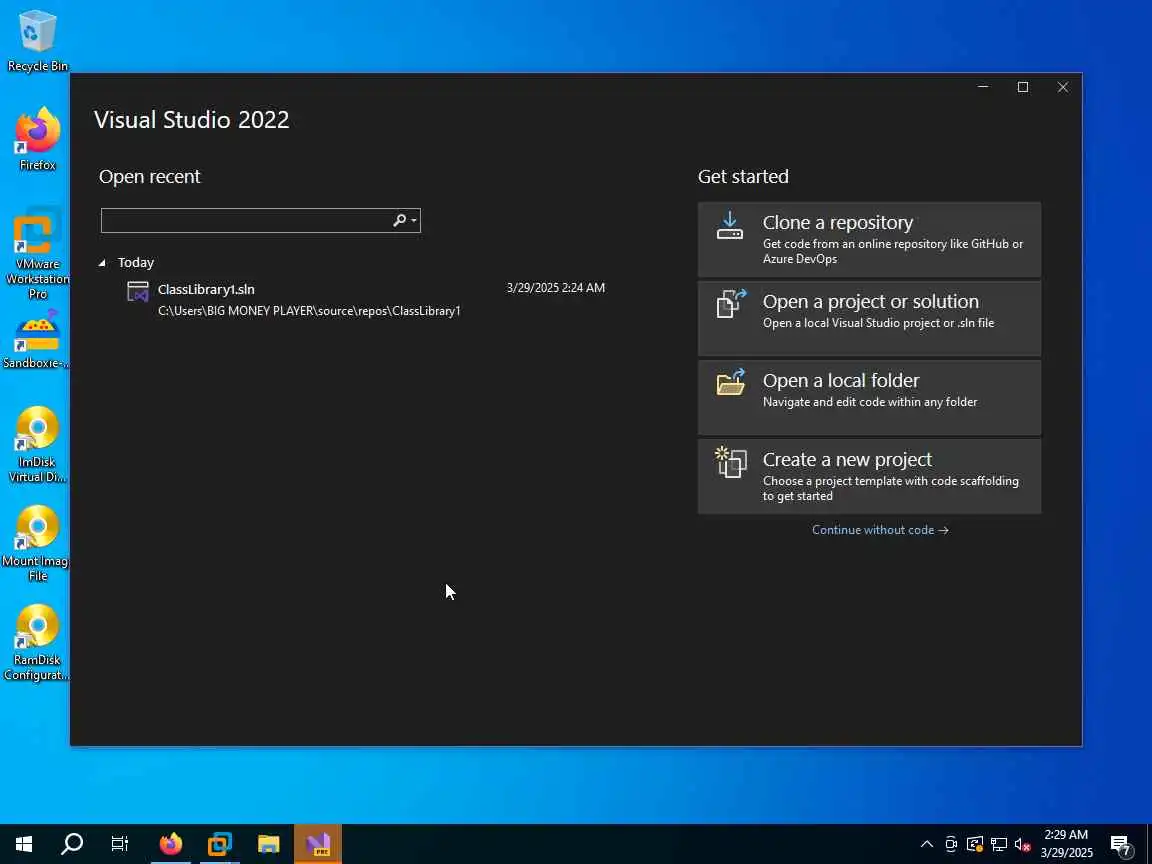Switch to Firefox on the taskbar
This screenshot has width=1152, height=864.
(170, 844)
